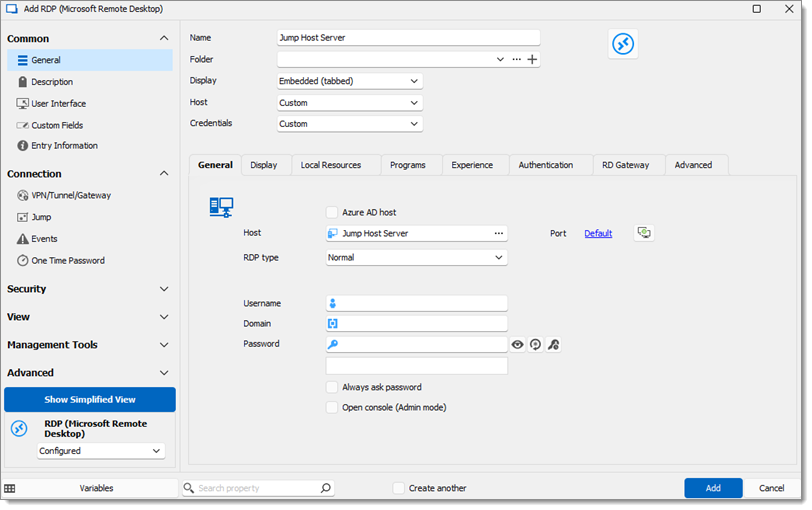812x510 pixels.
Task: Collapse the Connection section
Action: coord(164,173)
